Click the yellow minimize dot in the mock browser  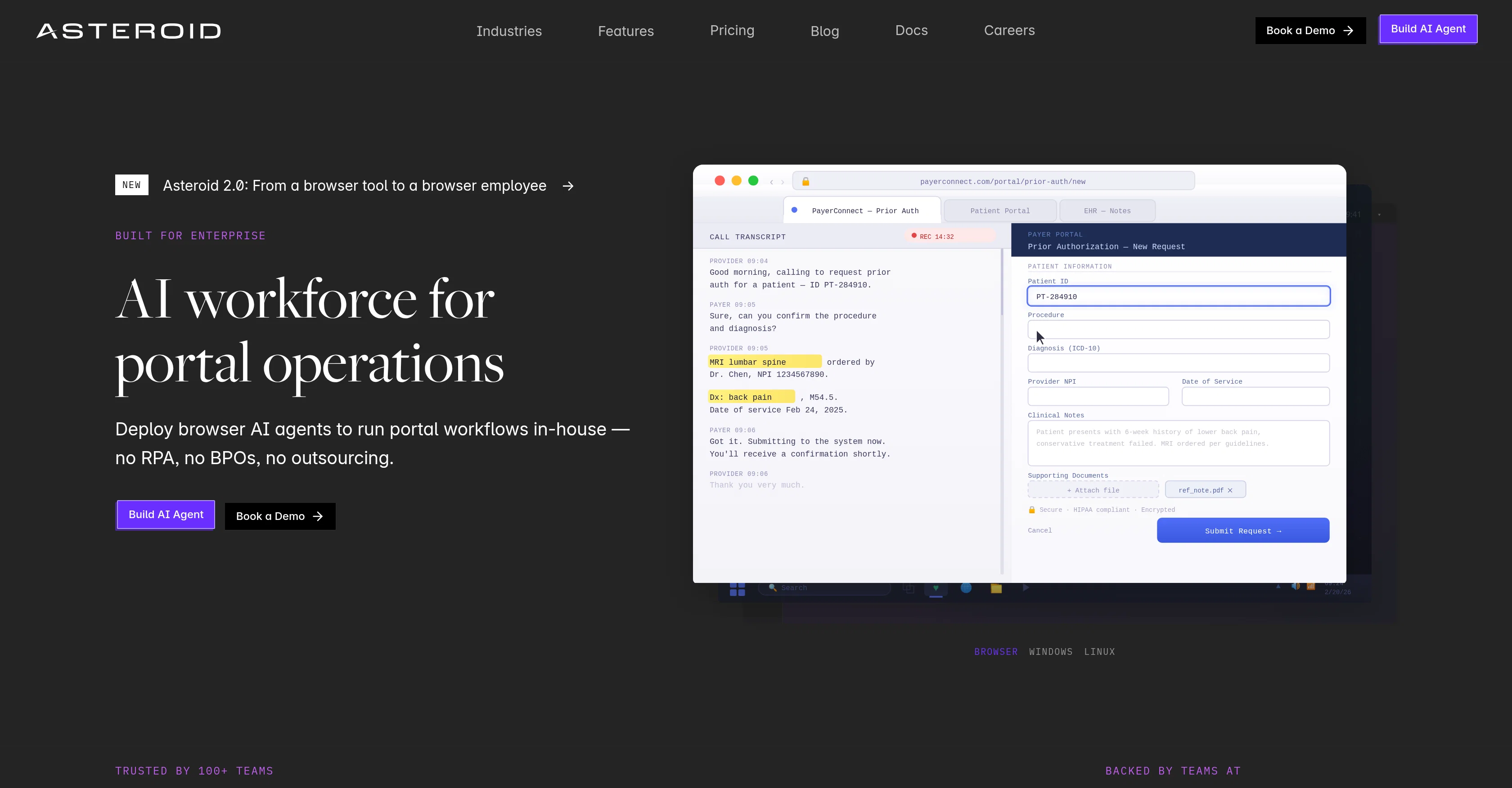737,181
